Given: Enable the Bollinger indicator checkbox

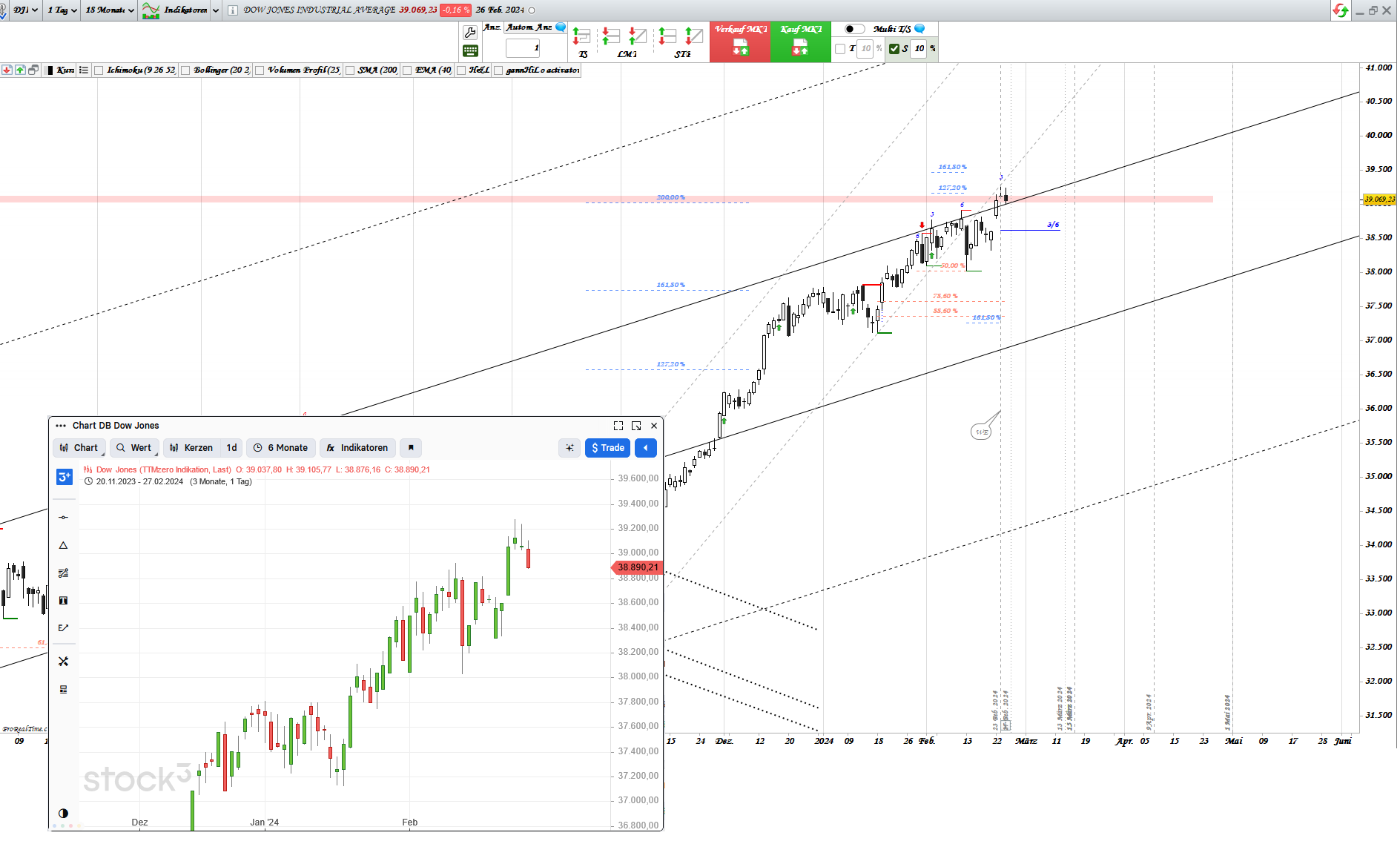Looking at the screenshot, I should 185,70.
